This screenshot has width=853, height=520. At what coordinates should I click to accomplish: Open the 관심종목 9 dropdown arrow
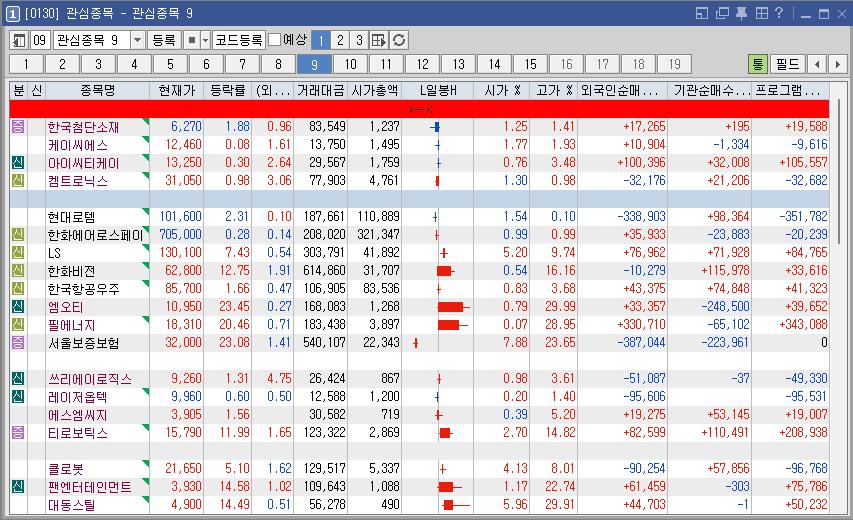click(138, 40)
